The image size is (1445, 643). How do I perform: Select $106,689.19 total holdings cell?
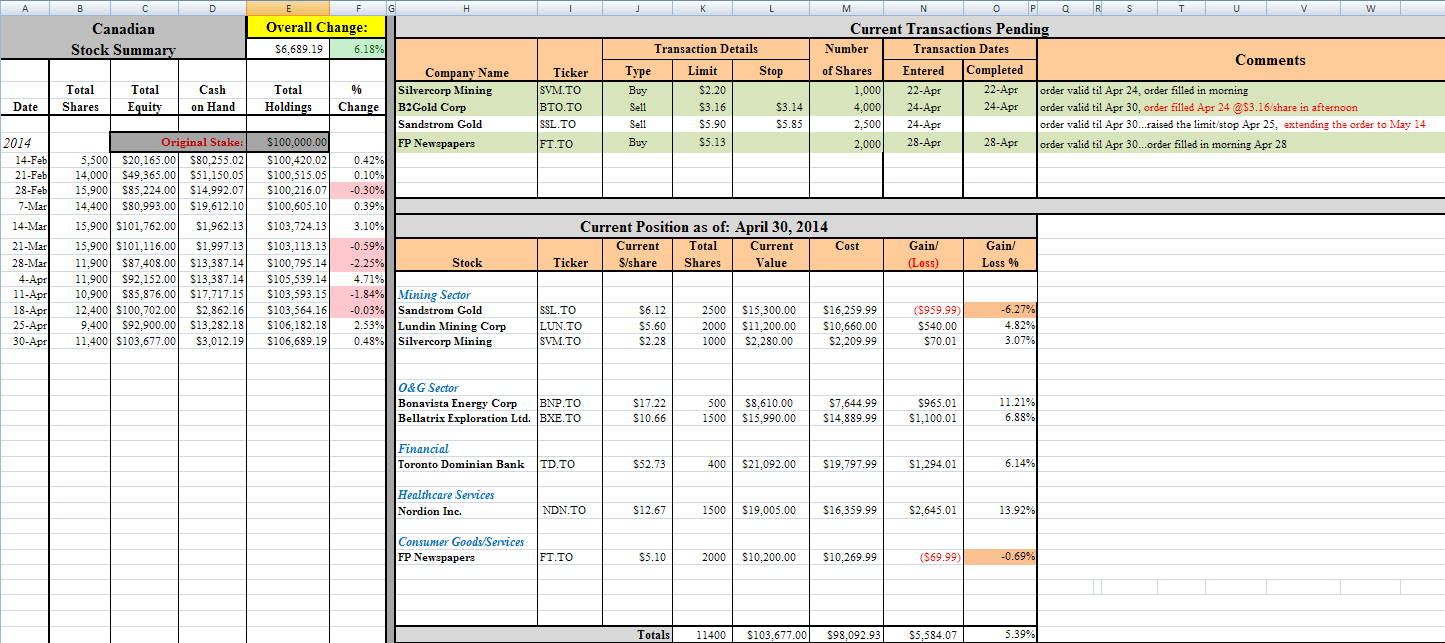pos(288,341)
